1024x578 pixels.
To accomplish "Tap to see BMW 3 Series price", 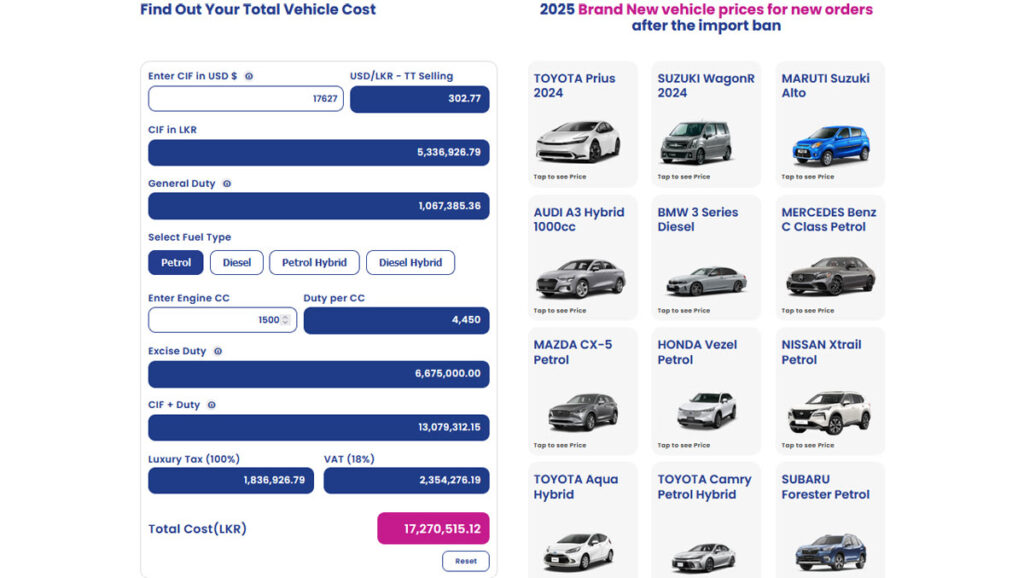I will (683, 311).
